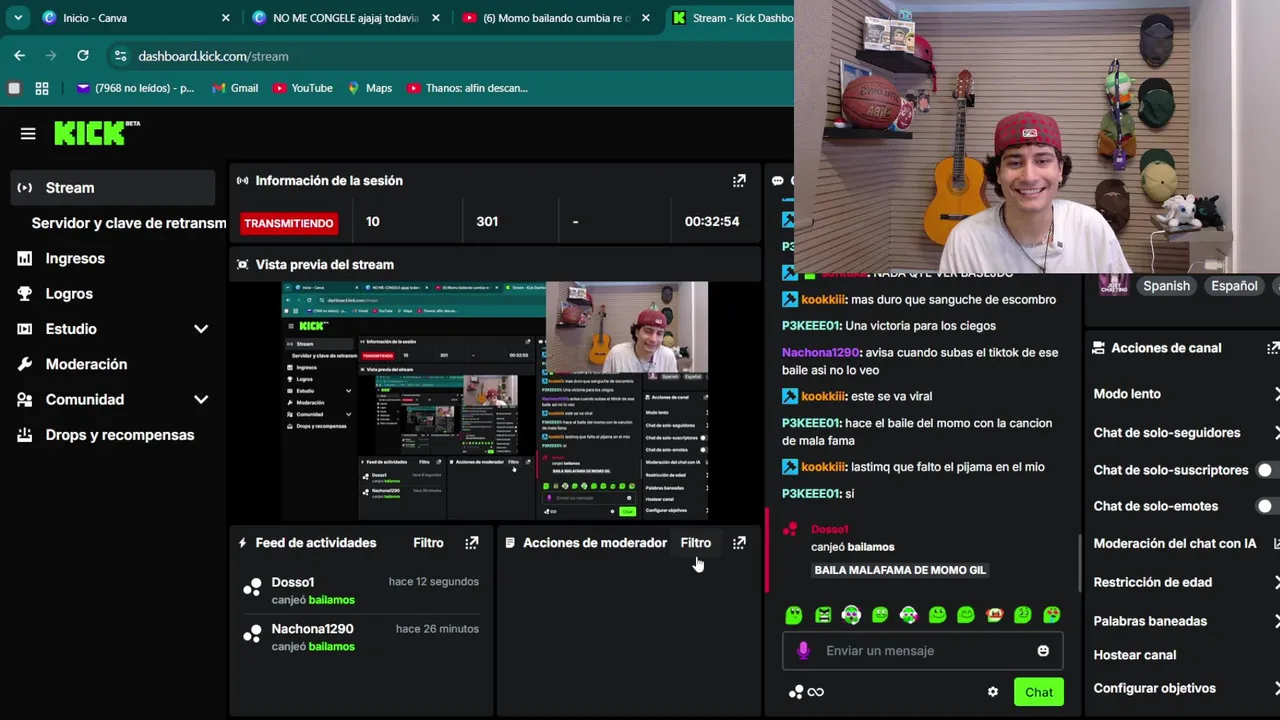The height and width of the screenshot is (720, 1280).
Task: Click username kookkiii on 'este se va viral'
Action: pyautogui.click(x=823, y=396)
